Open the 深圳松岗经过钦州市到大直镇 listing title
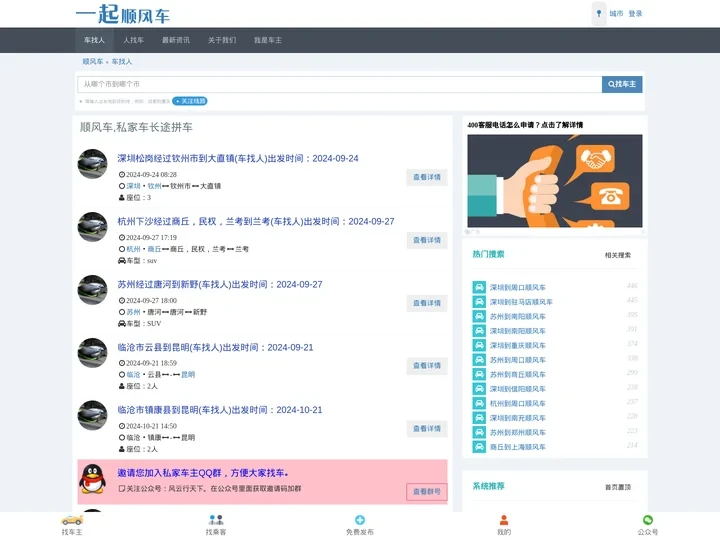Screen dimensions: 720x540 [238, 158]
